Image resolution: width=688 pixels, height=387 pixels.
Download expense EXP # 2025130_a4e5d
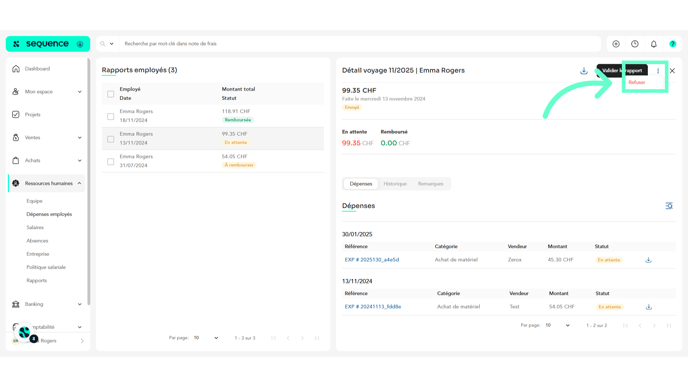tap(649, 260)
